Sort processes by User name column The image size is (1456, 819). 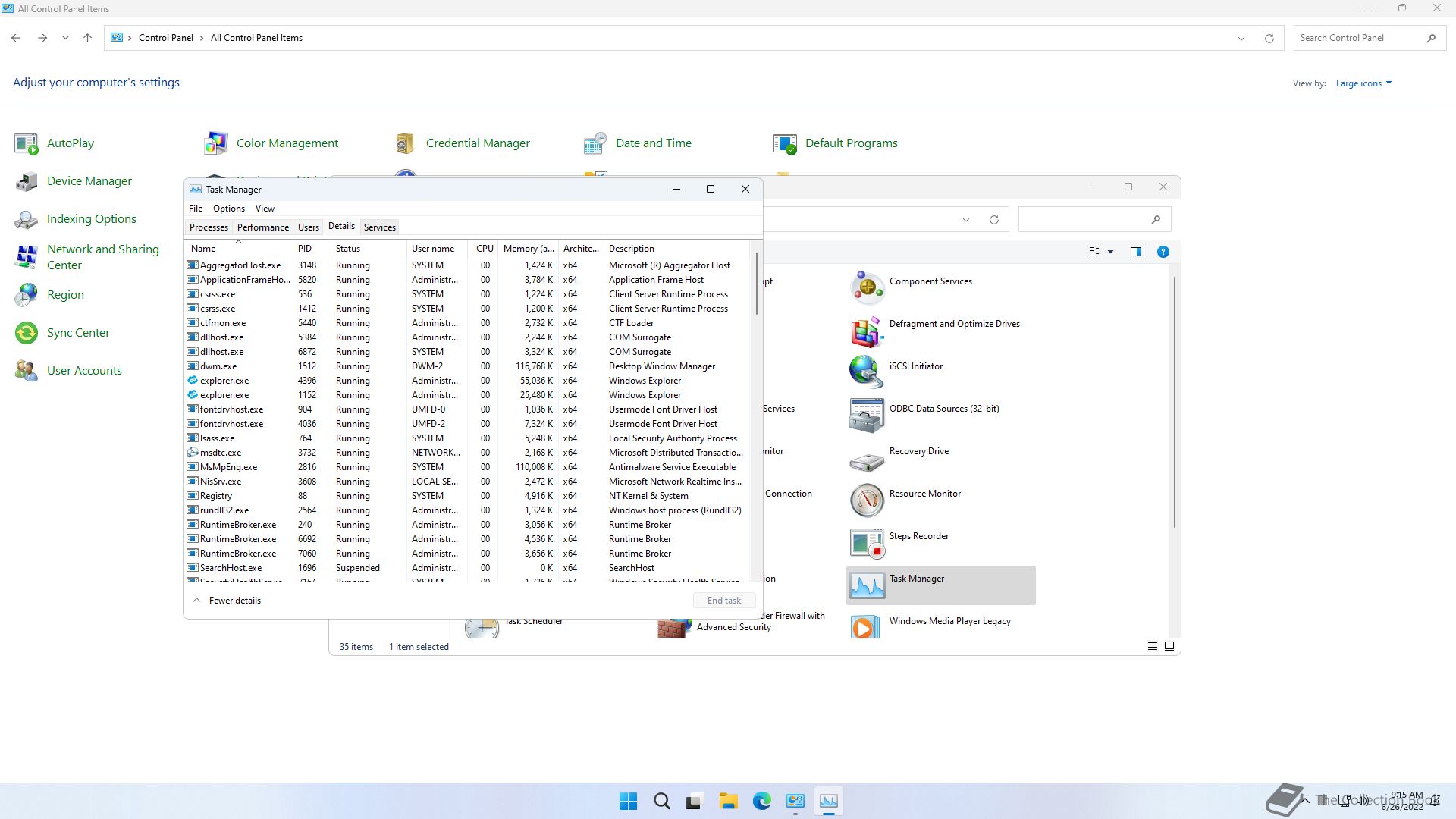(x=437, y=249)
